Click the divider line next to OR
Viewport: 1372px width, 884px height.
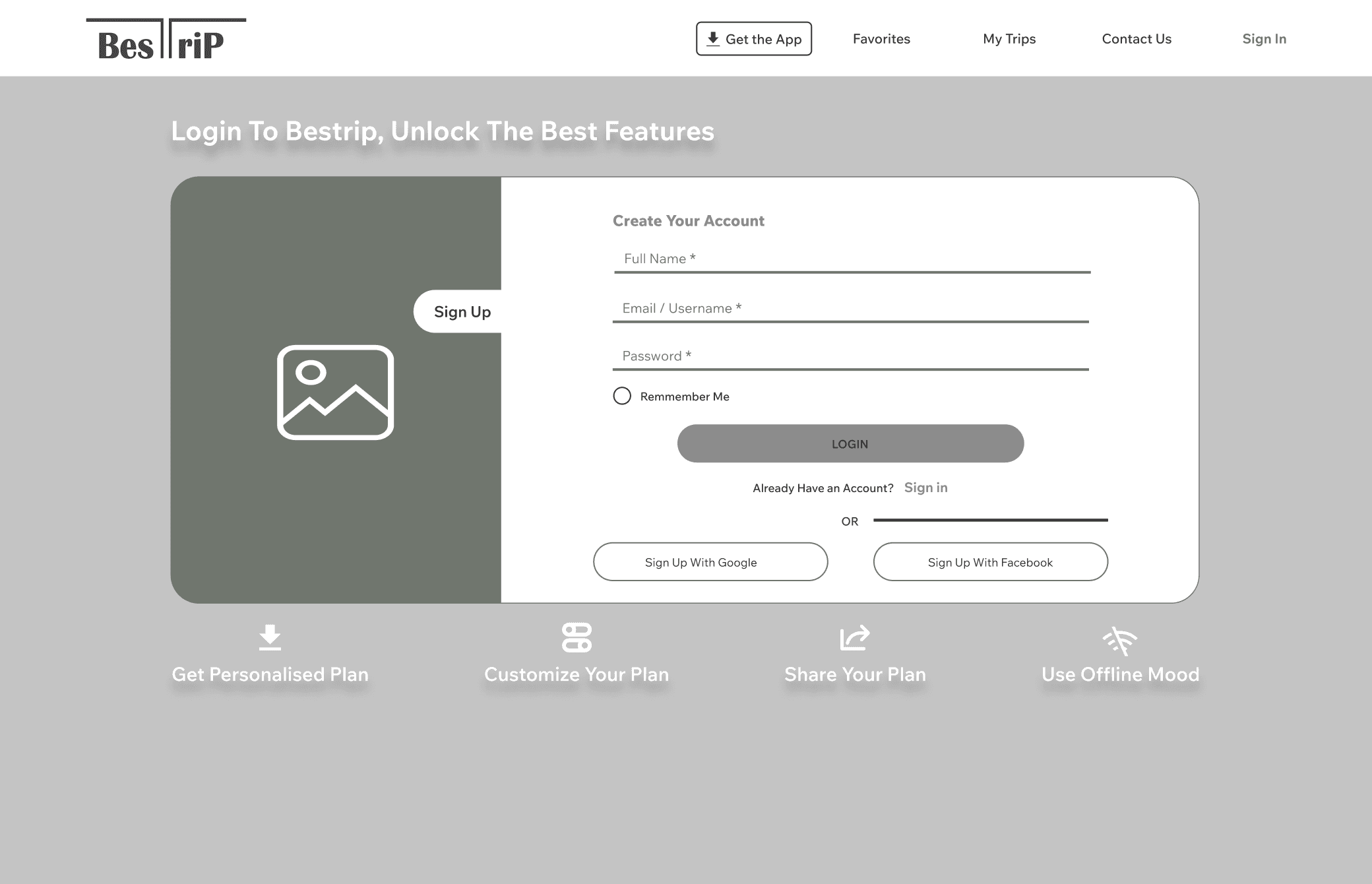(989, 521)
